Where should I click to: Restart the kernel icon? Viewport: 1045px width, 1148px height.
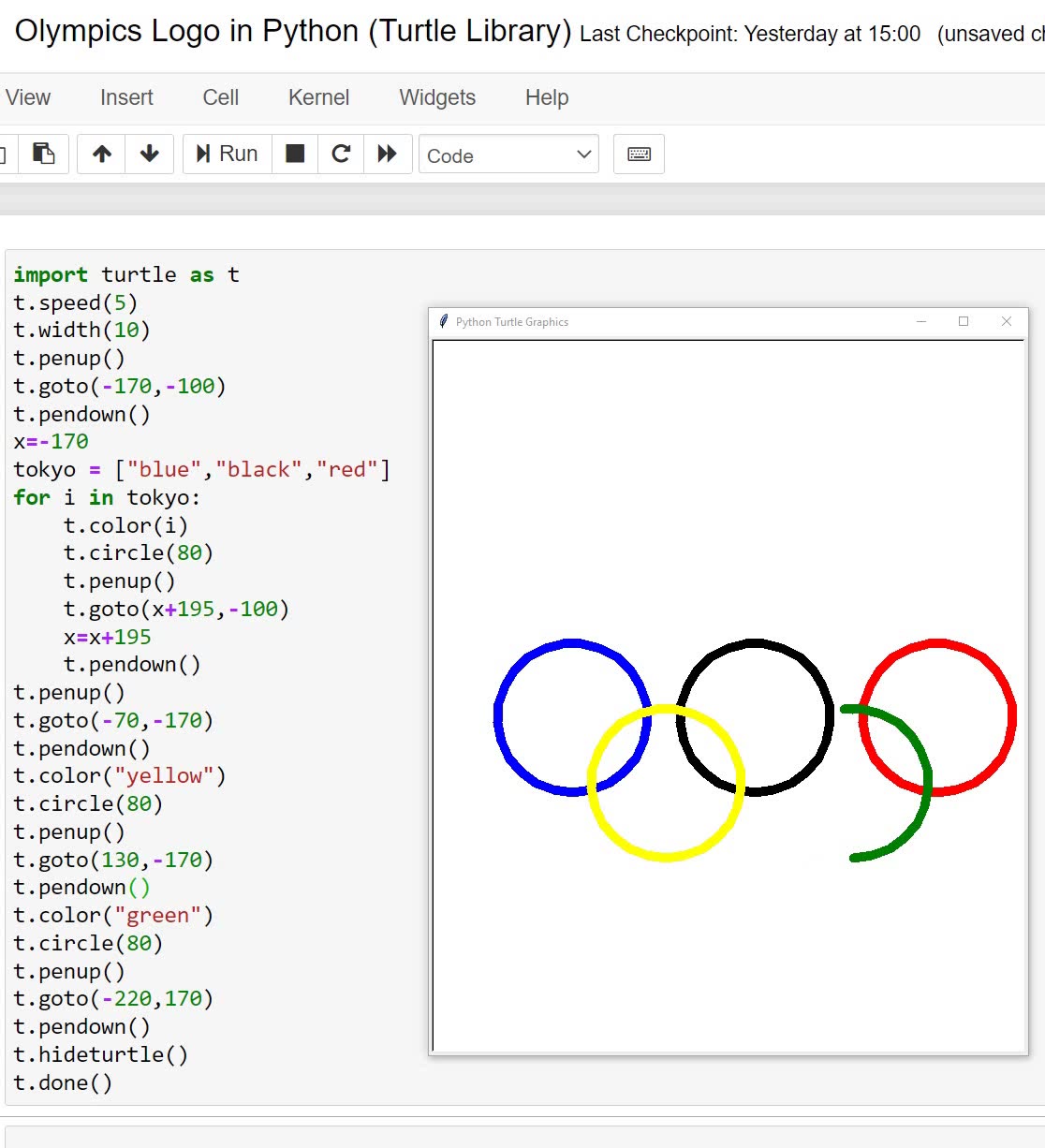coord(341,154)
